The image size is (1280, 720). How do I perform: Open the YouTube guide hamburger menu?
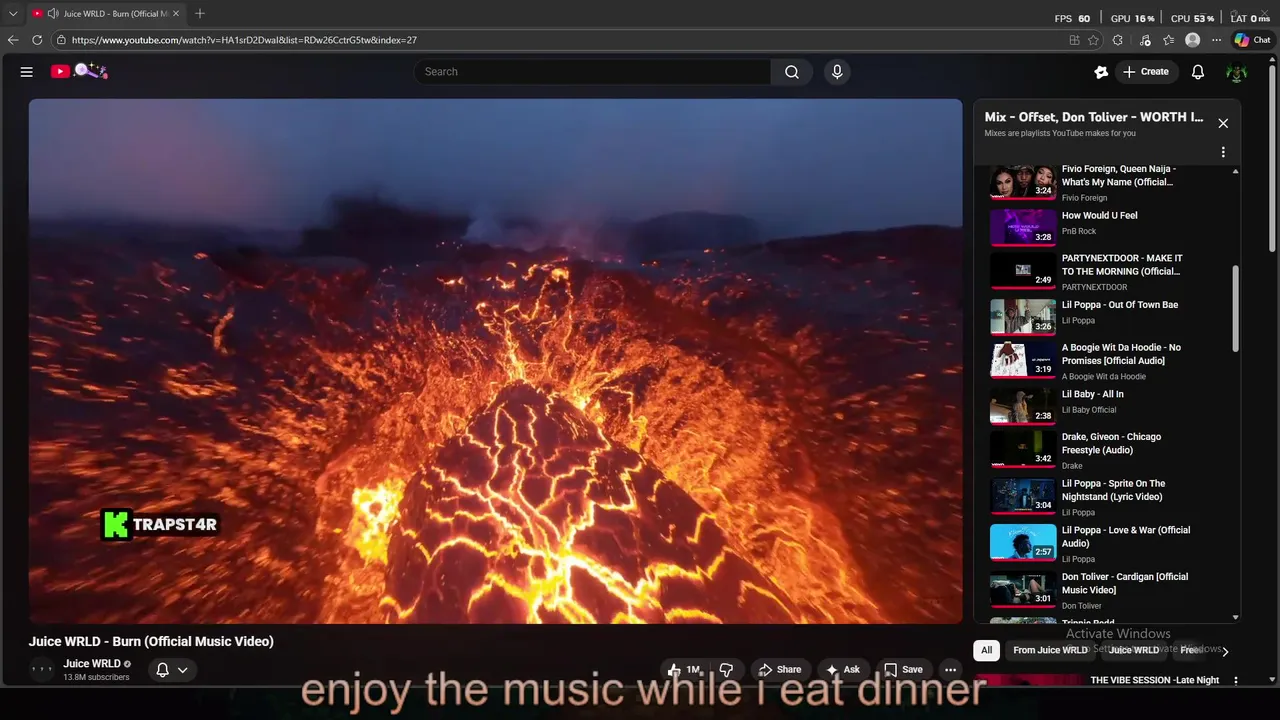(x=27, y=72)
